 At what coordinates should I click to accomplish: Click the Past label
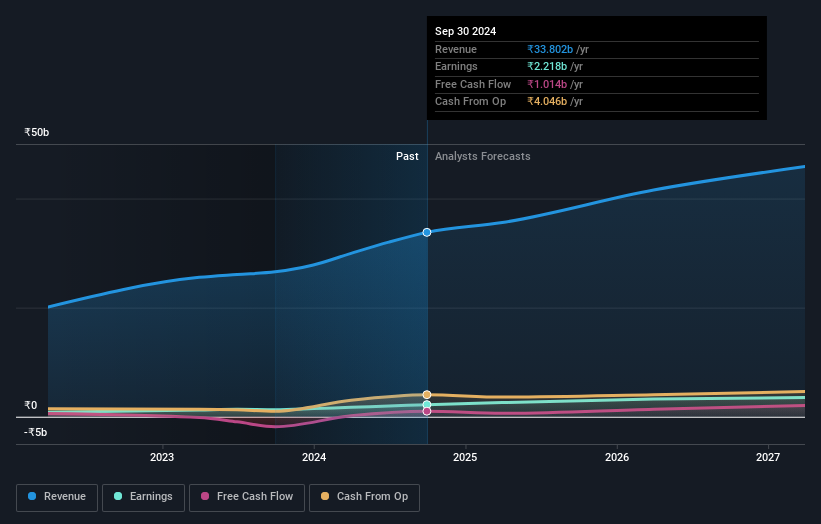point(407,157)
